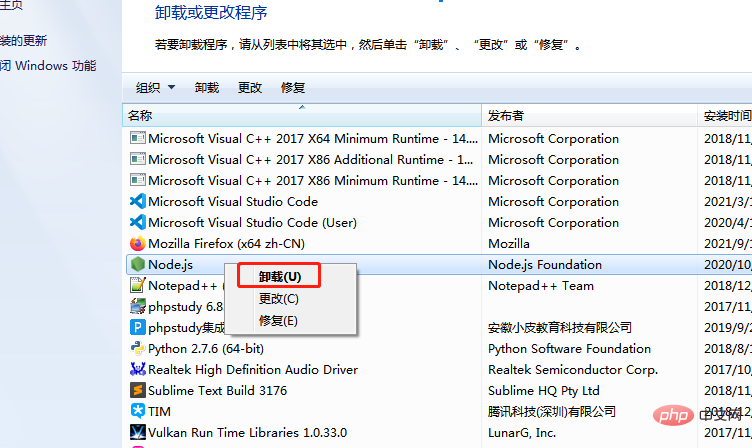Viewport: 752px width, 448px height.
Task: Click the Notepad++ Team publisher cell
Action: click(x=541, y=286)
